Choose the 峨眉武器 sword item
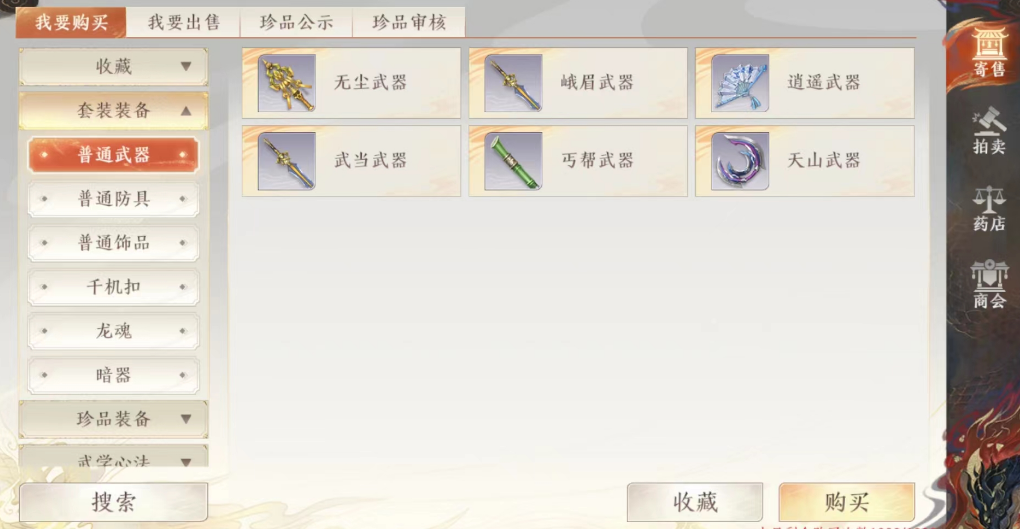 pos(578,83)
